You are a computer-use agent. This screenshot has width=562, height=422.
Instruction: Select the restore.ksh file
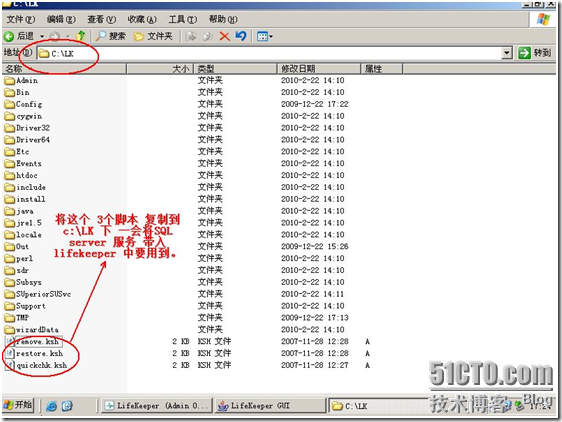[x=39, y=354]
